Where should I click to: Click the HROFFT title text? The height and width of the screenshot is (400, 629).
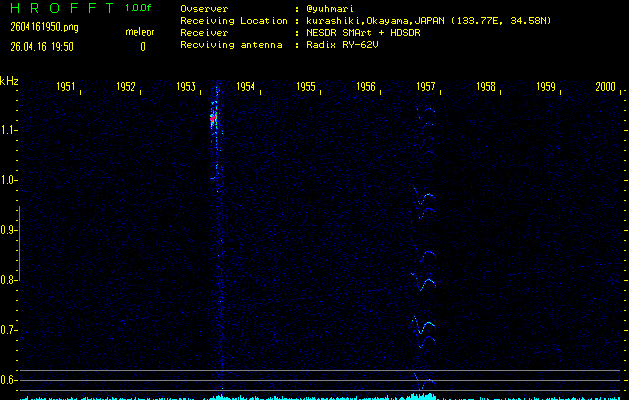point(55,8)
